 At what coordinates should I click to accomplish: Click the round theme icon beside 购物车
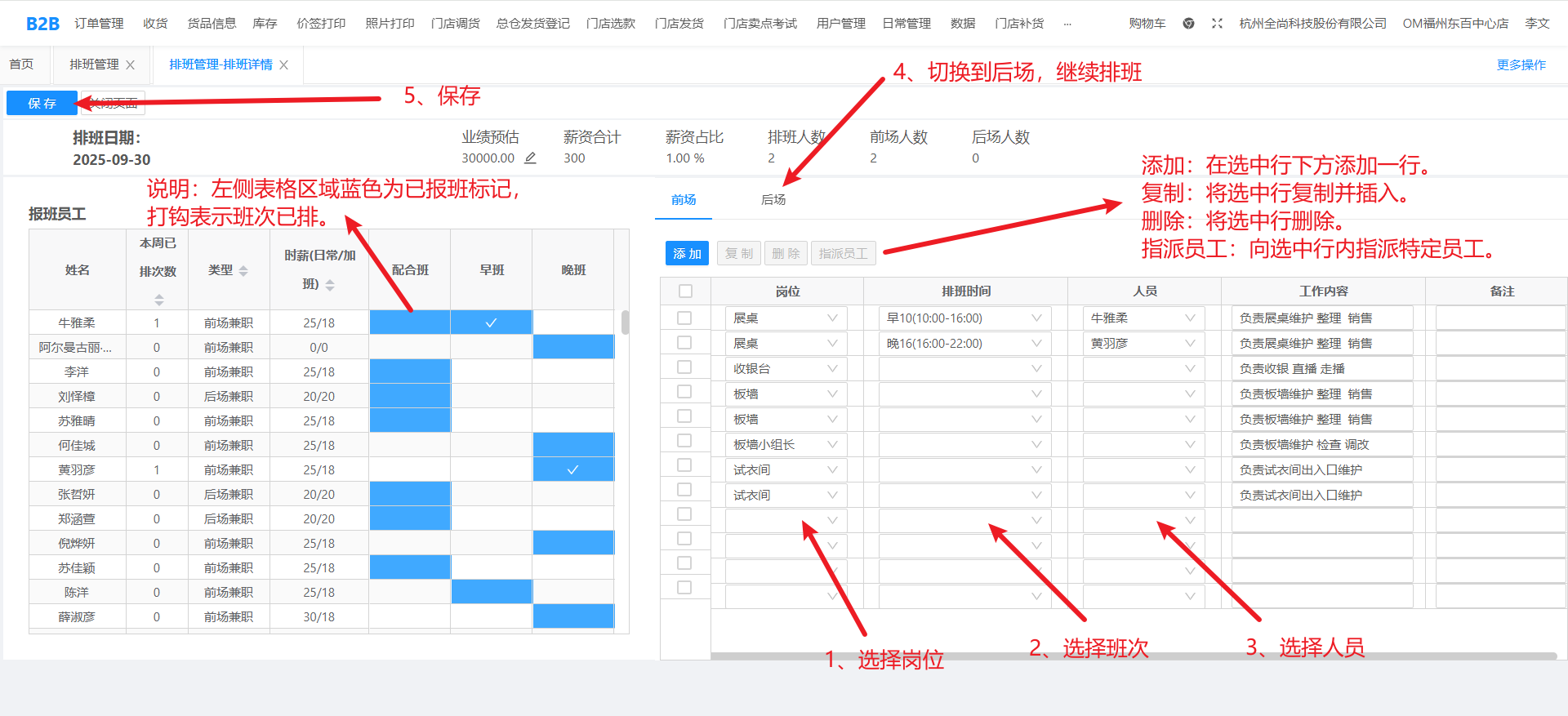pos(1188,24)
